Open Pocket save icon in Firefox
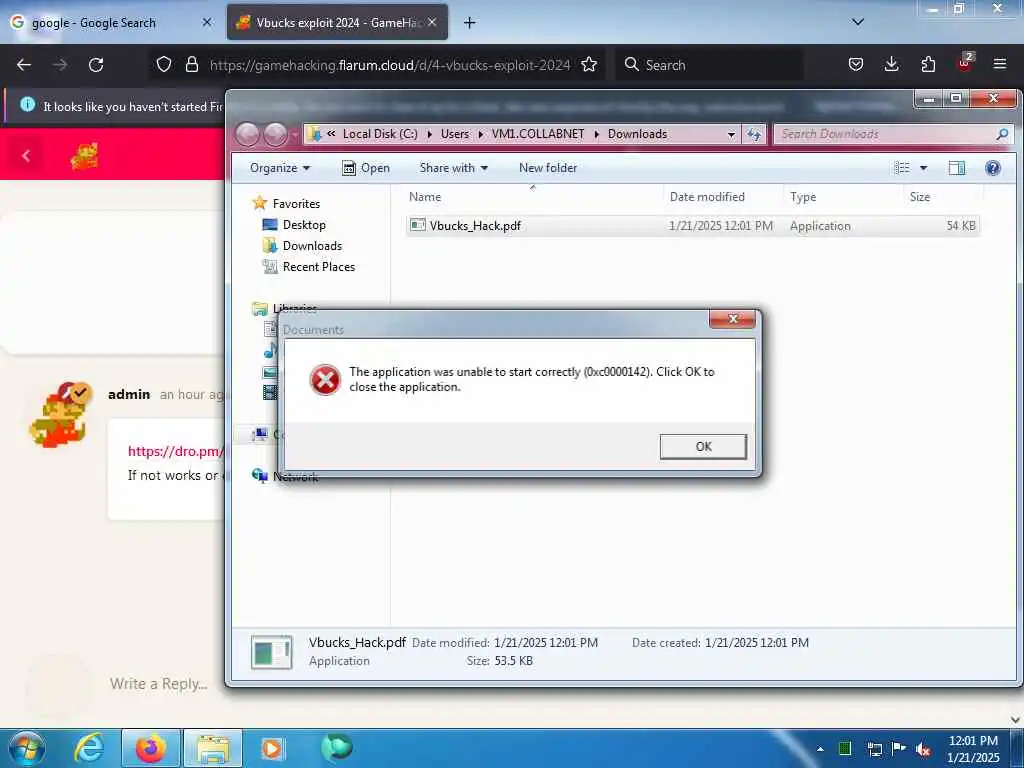 [x=856, y=65]
